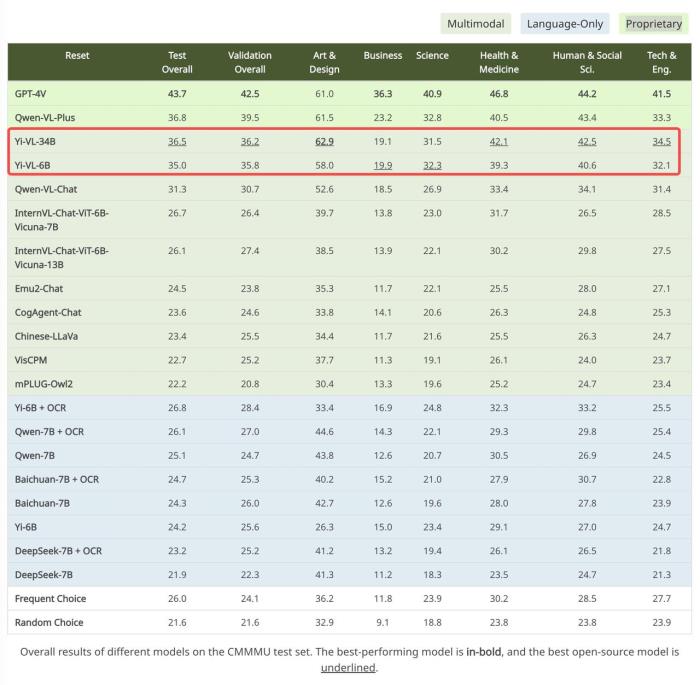
Task: Click the underlined word in the caption
Action: [x=348, y=668]
